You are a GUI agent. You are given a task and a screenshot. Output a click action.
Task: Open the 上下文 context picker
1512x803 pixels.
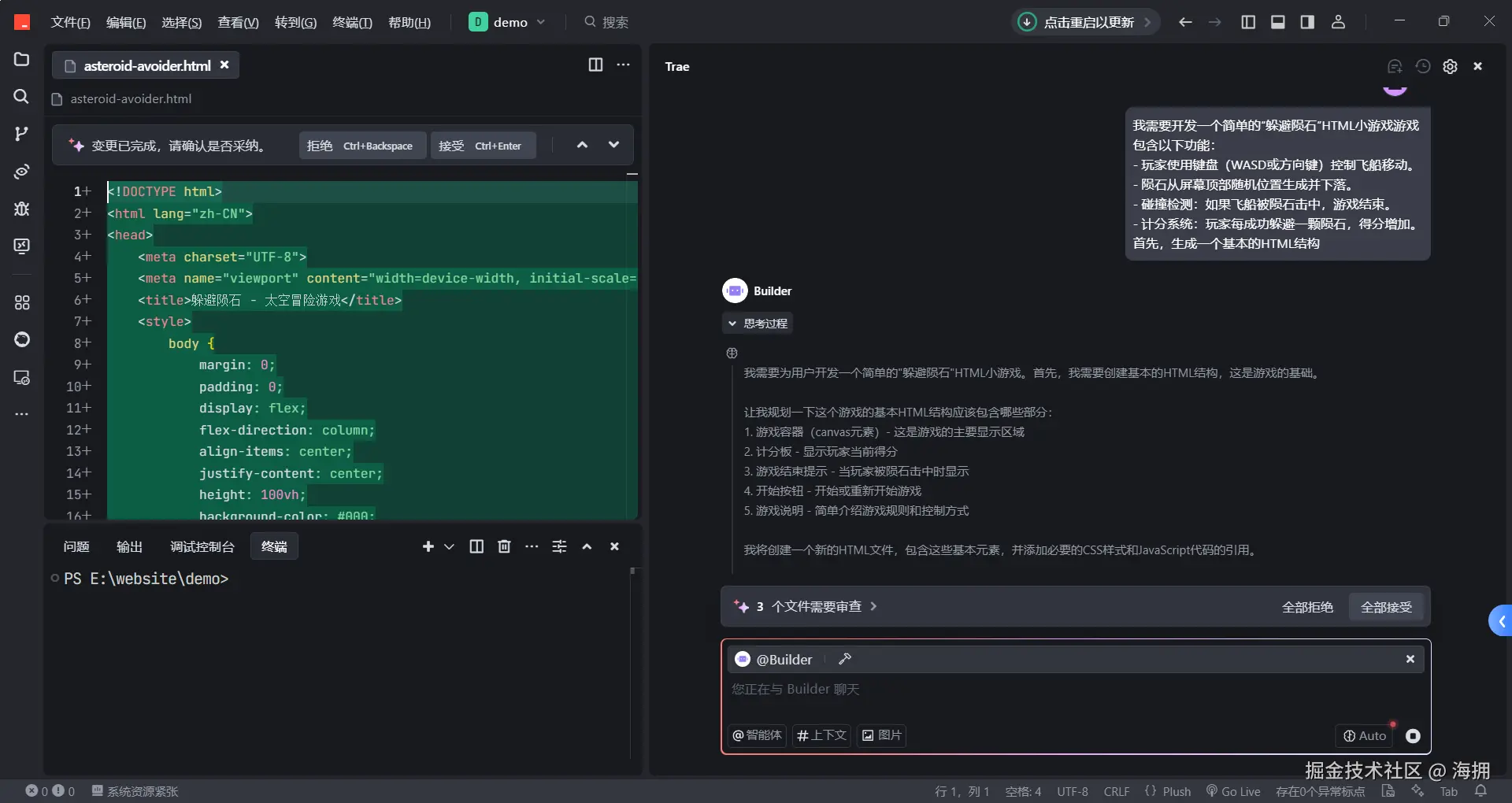point(821,735)
